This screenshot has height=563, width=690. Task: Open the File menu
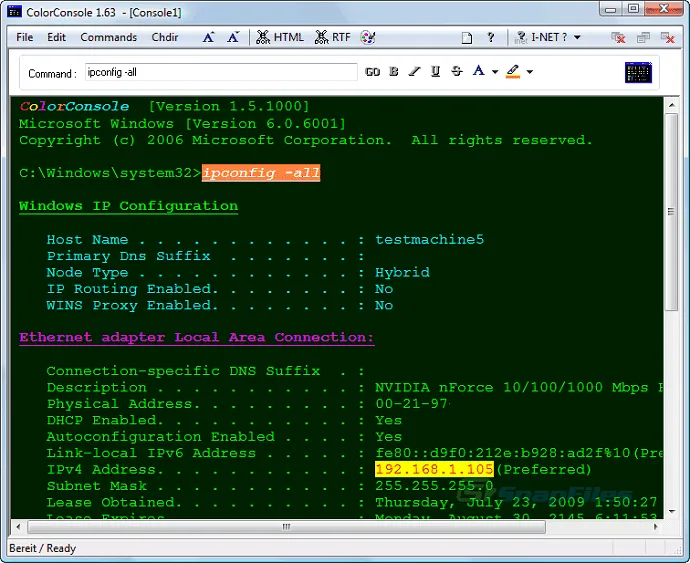(x=25, y=37)
